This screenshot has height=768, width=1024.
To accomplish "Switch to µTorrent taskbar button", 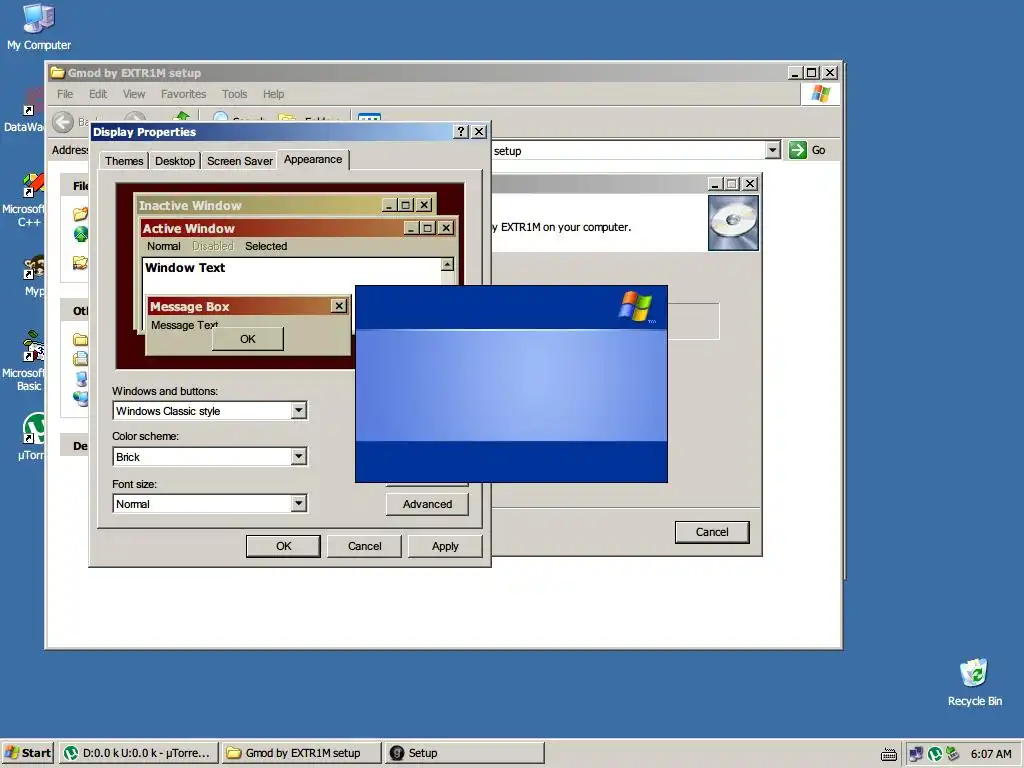I will click(138, 753).
